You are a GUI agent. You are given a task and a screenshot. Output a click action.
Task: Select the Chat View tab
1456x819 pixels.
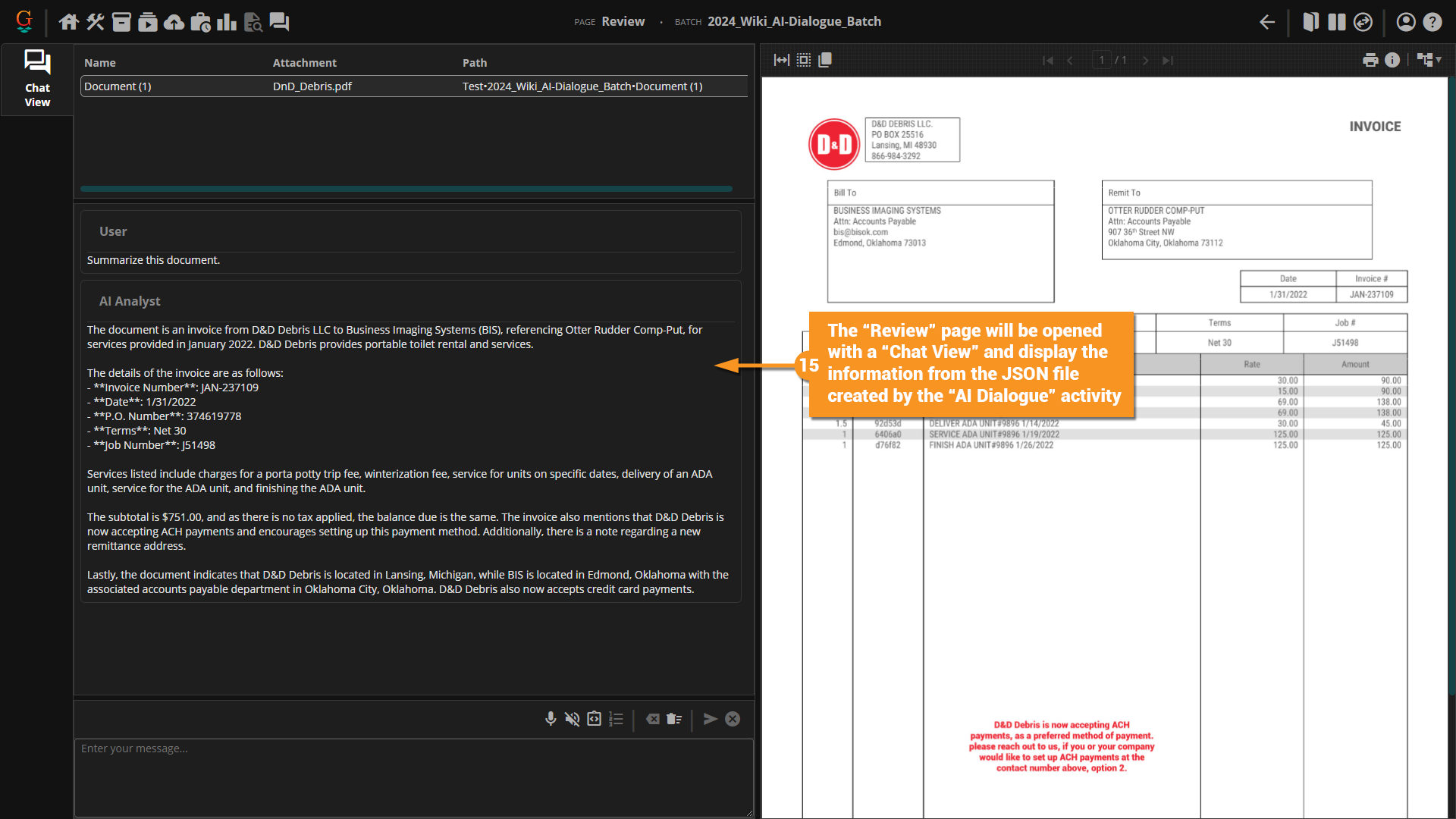tap(37, 79)
